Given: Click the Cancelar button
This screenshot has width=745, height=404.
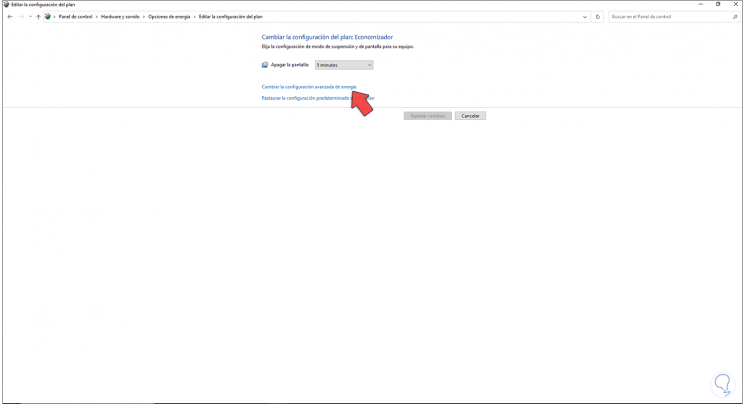Looking at the screenshot, I should coord(470,116).
